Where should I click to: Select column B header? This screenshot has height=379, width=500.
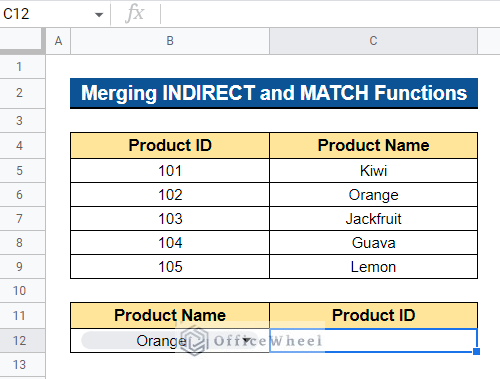coord(170,41)
